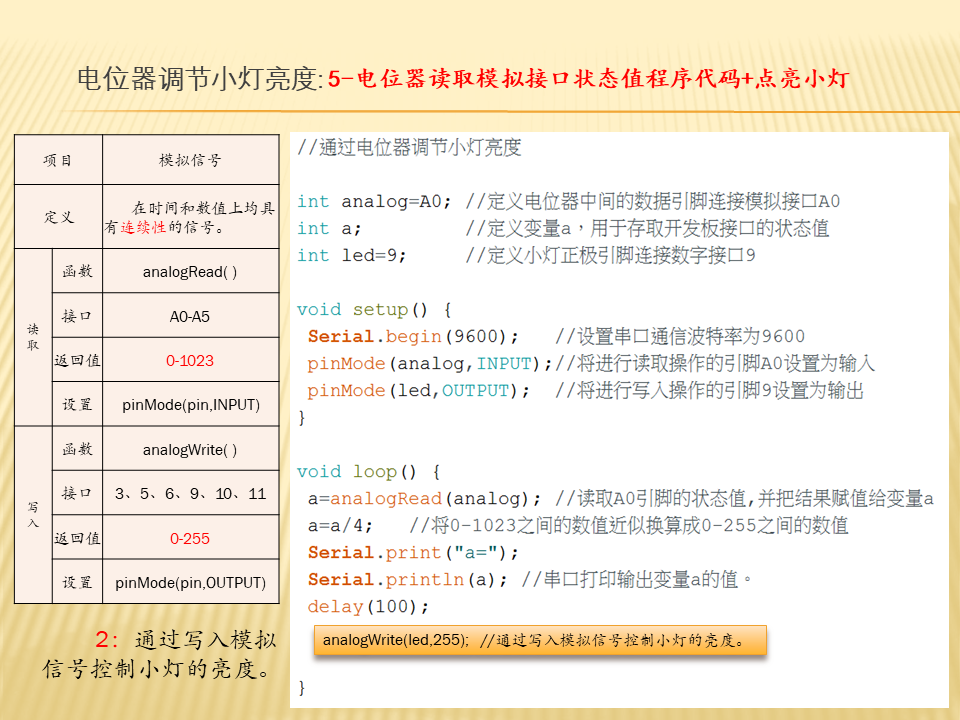Click the comment '//定义小灯正极引脚连接数字接口9'

click(x=610, y=255)
